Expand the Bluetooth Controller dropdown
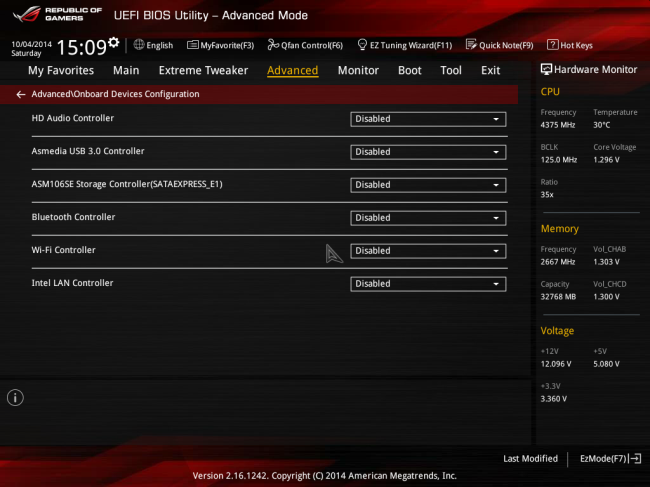Image resolution: width=650 pixels, height=487 pixels. point(427,218)
